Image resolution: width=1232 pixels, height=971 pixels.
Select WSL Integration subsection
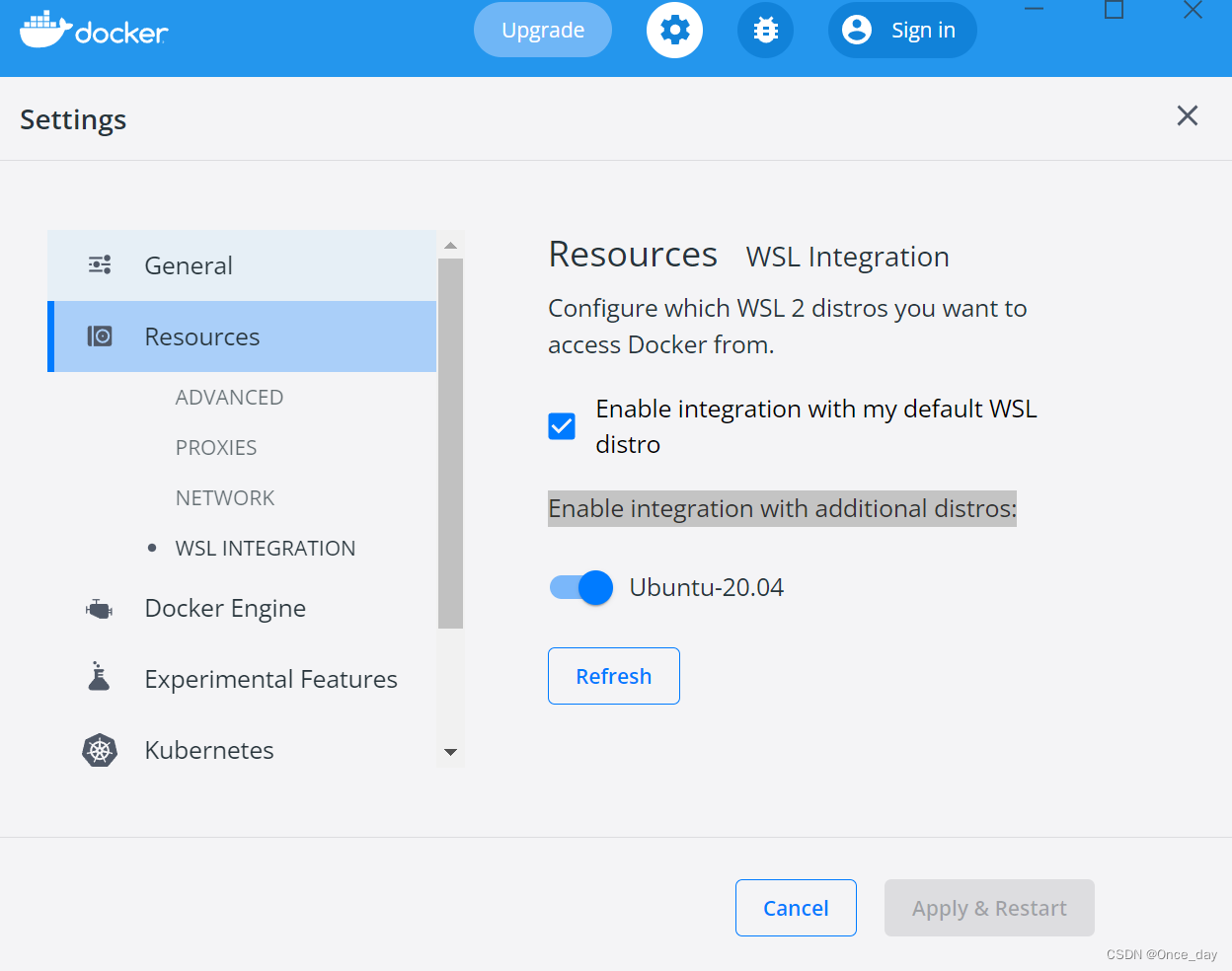click(x=266, y=548)
